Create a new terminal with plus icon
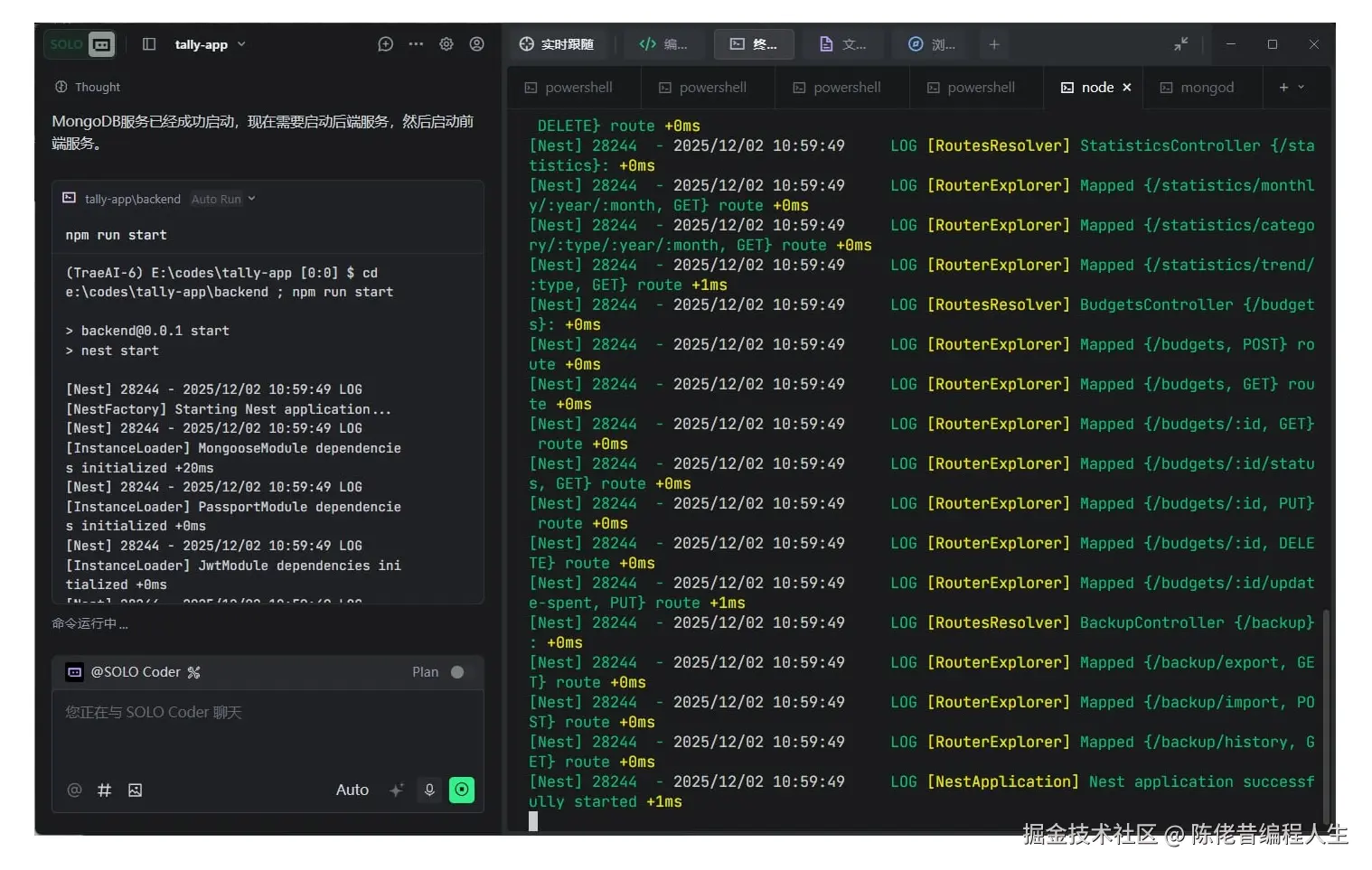This screenshot has height=870, width=1372. pos(1283,88)
